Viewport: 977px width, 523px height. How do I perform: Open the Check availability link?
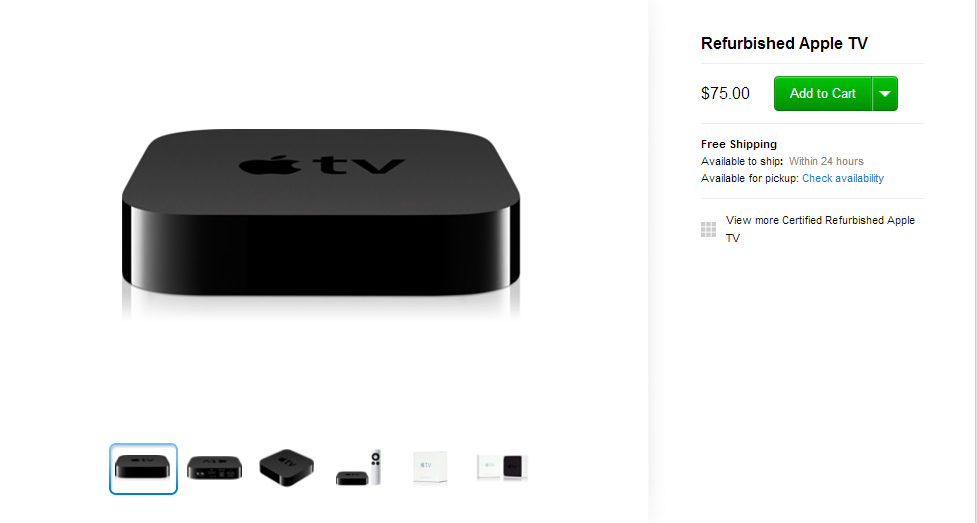point(842,178)
